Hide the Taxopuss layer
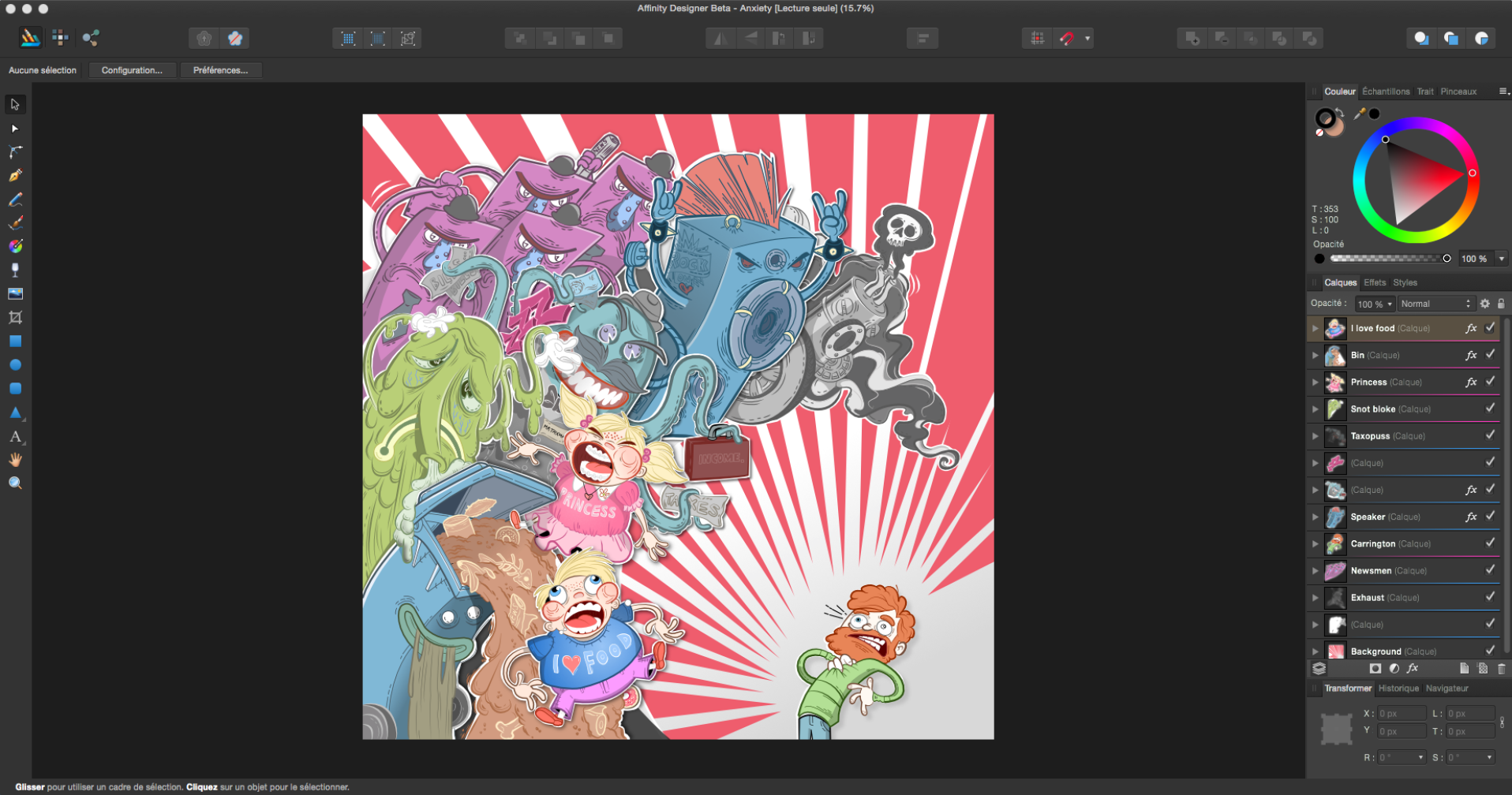Image resolution: width=1512 pixels, height=795 pixels. [1490, 435]
